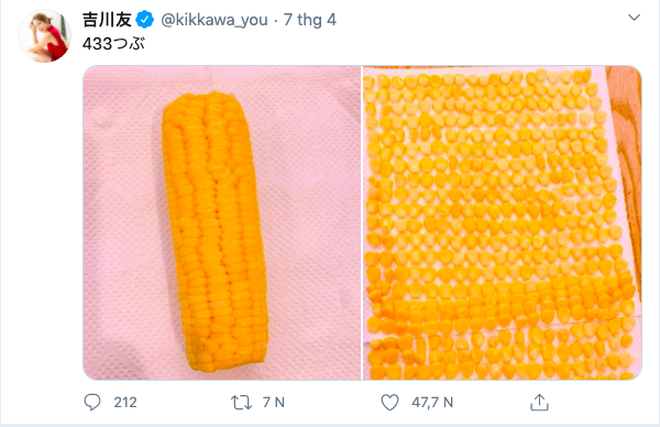Like the tweet with the heart icon
The height and width of the screenshot is (427, 660).
391,402
